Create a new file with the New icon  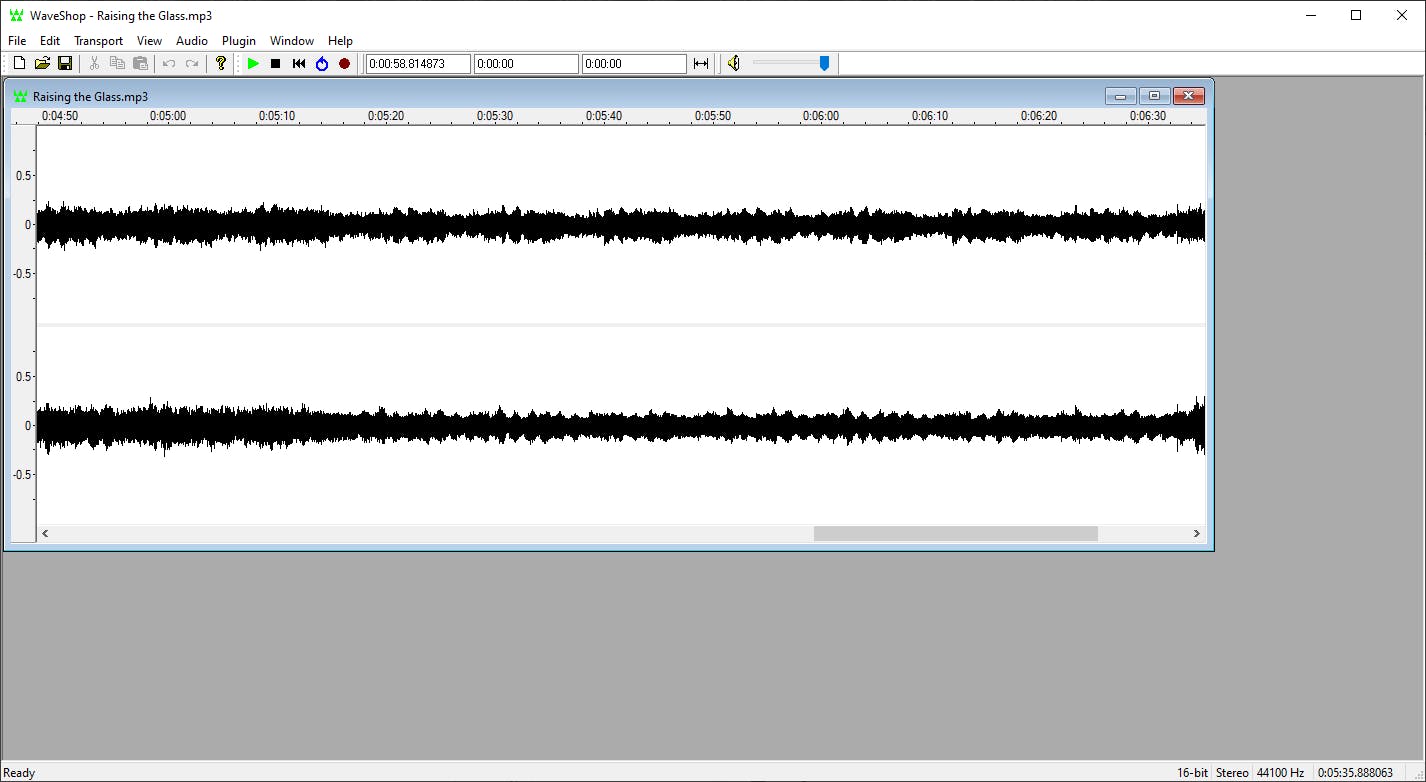[x=19, y=64]
